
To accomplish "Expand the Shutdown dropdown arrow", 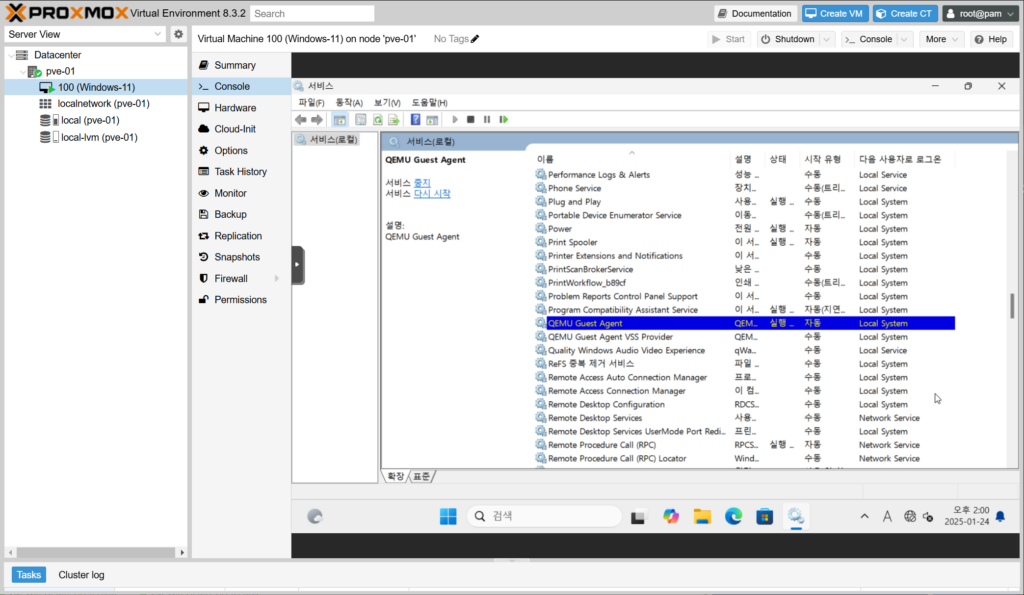I will 827,39.
